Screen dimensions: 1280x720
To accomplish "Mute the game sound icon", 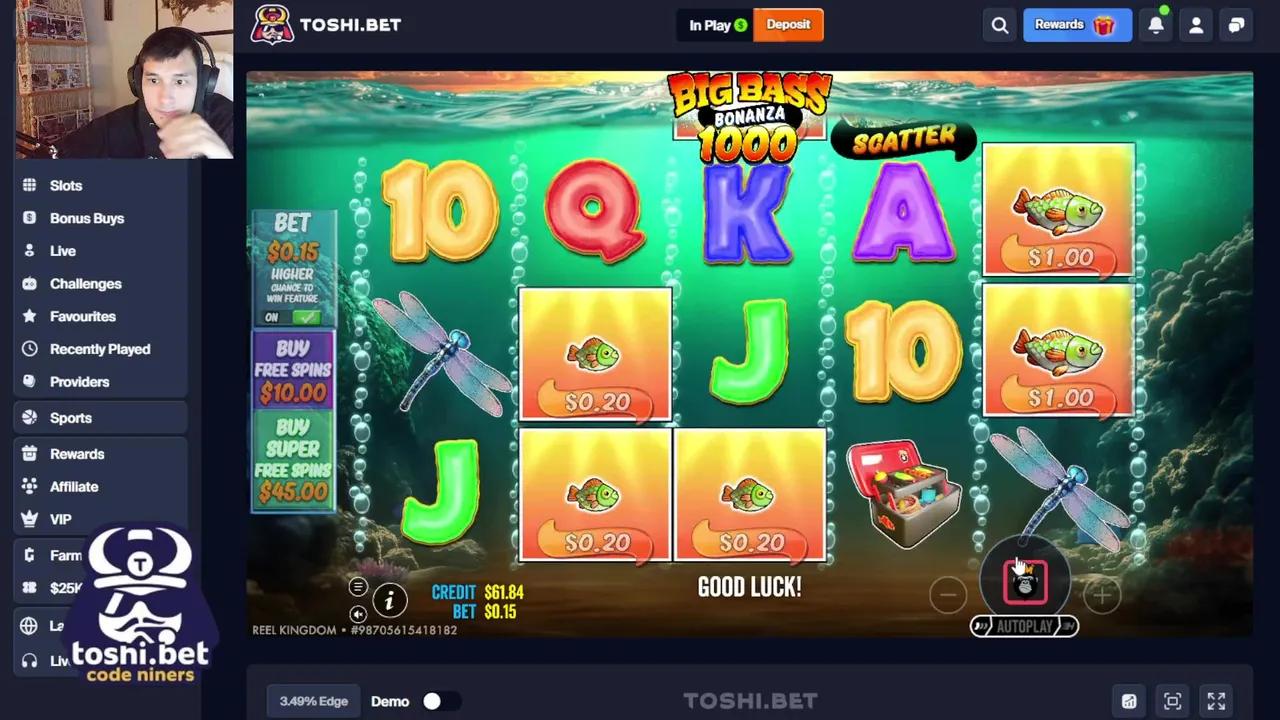I will pyautogui.click(x=358, y=614).
